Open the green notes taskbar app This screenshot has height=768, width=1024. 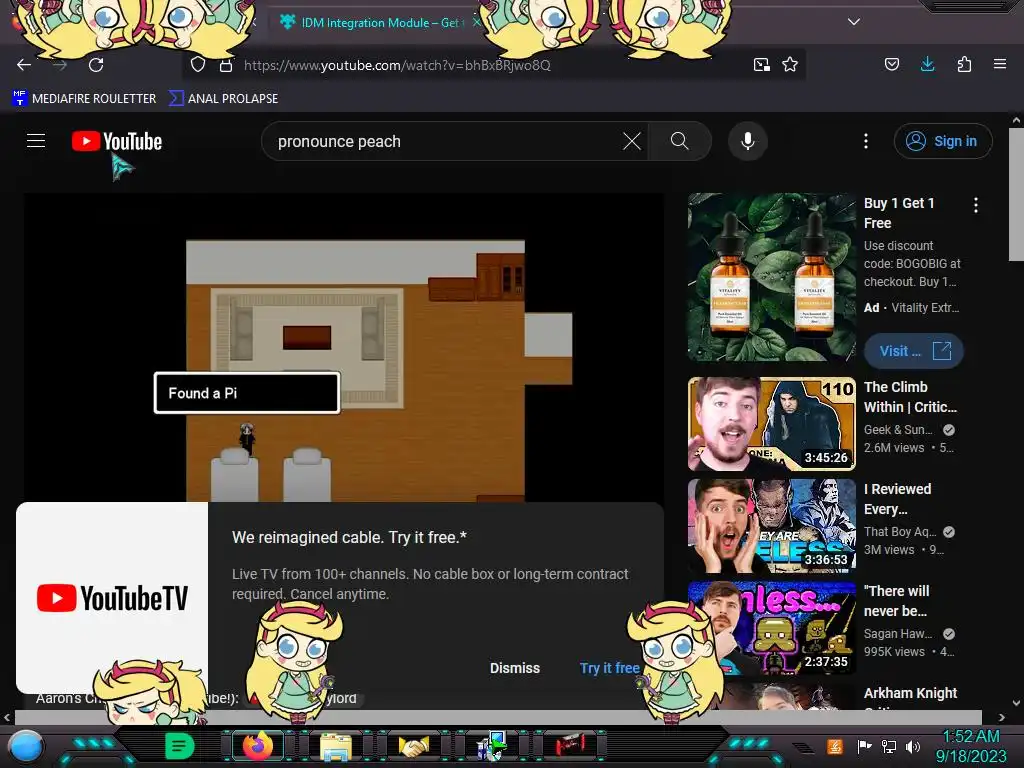[179, 746]
